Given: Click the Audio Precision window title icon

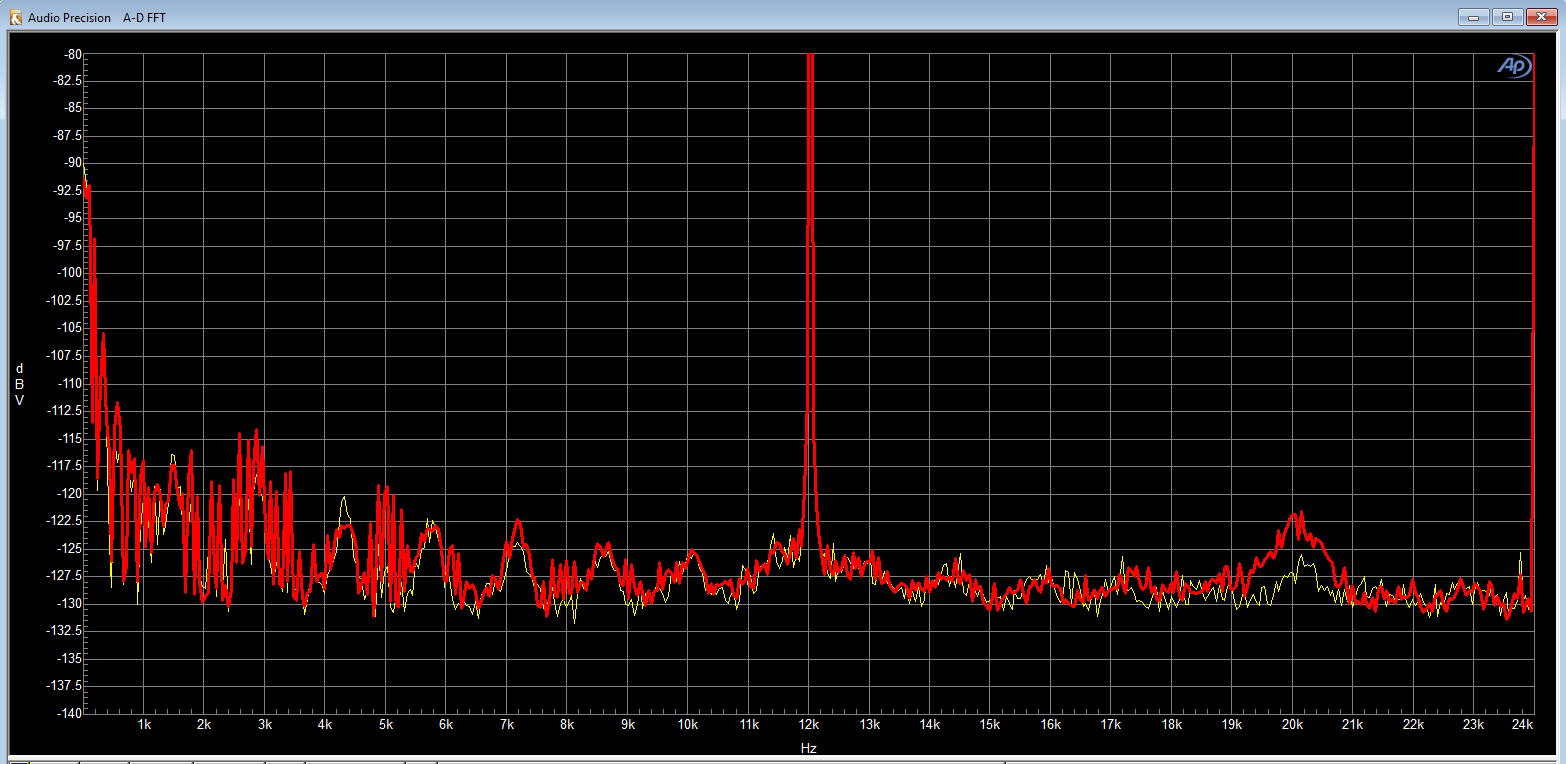Looking at the screenshot, I should tap(15, 17).
